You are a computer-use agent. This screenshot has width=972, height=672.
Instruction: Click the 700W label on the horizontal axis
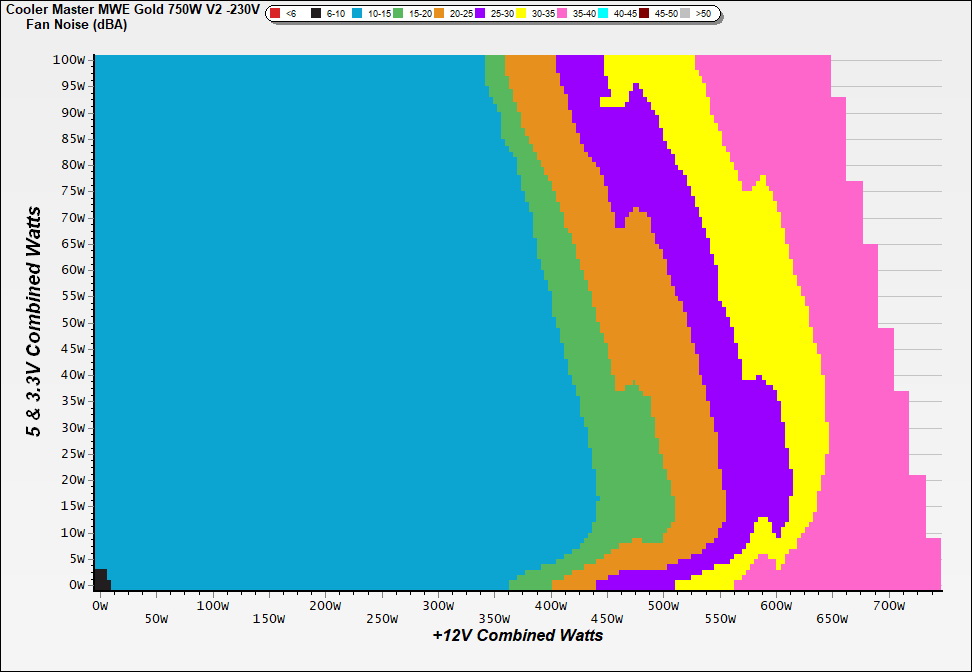pyautogui.click(x=888, y=606)
